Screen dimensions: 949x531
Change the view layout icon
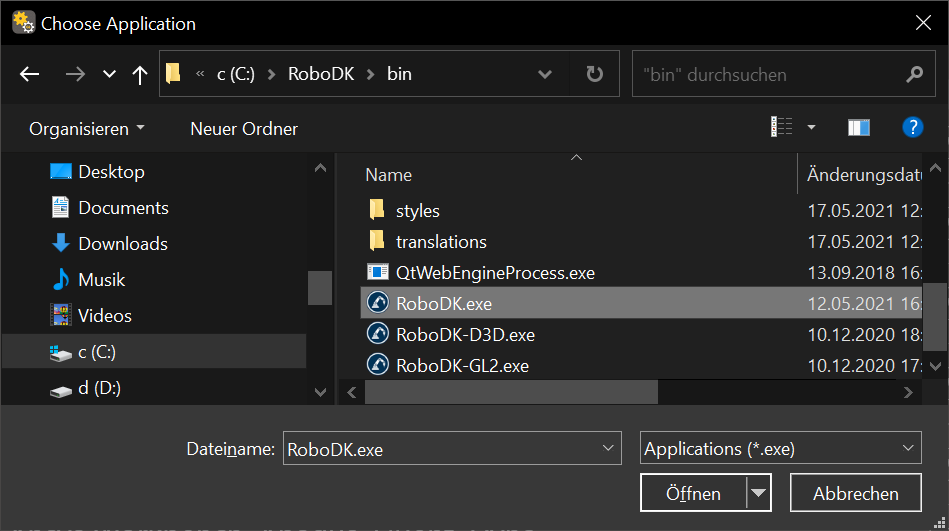[781, 127]
